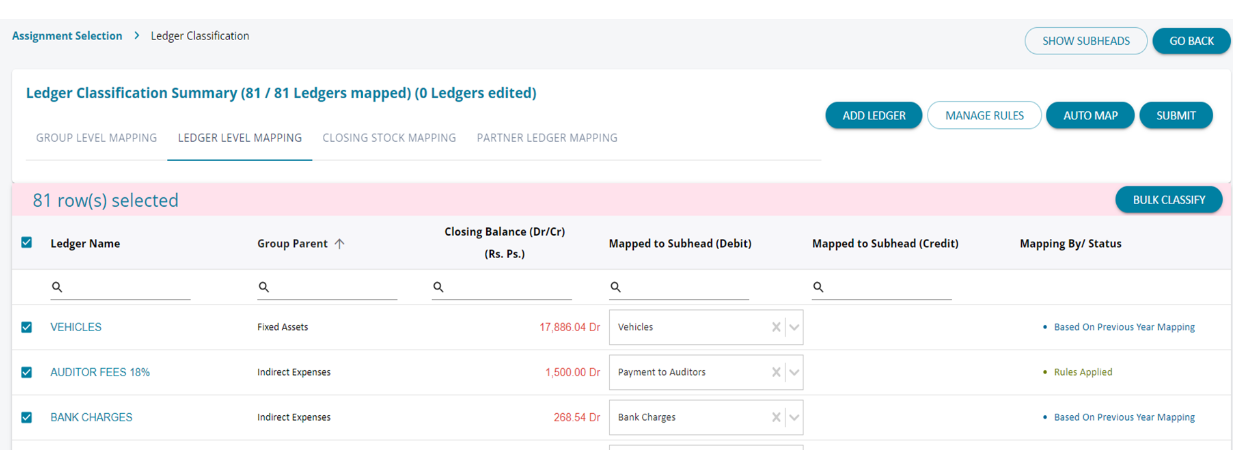1245x452 pixels.
Task: Click the Ledger Name search magnifier icon
Action: pyautogui.click(x=57, y=287)
